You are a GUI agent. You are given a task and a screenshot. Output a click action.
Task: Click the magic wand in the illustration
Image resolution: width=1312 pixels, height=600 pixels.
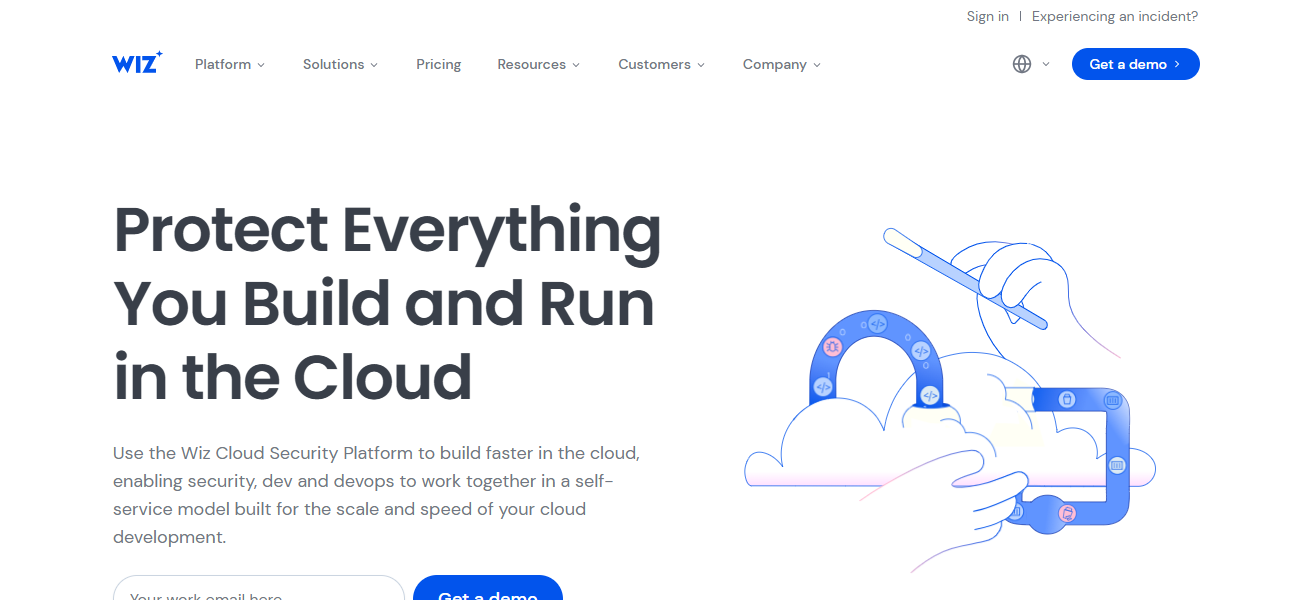pyautogui.click(x=964, y=278)
